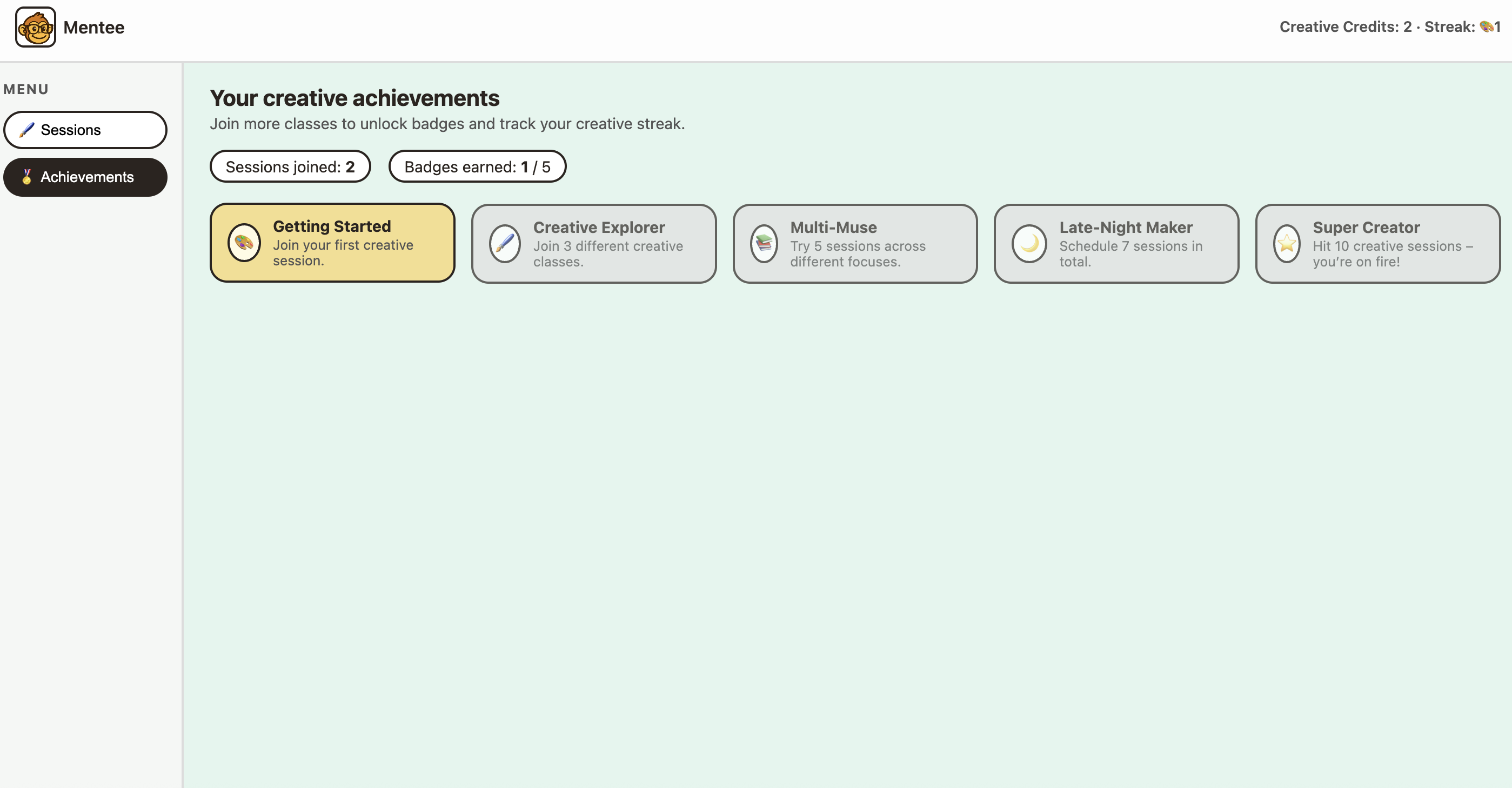1512x788 pixels.
Task: Click the Getting Started palette icon
Action: [x=244, y=243]
